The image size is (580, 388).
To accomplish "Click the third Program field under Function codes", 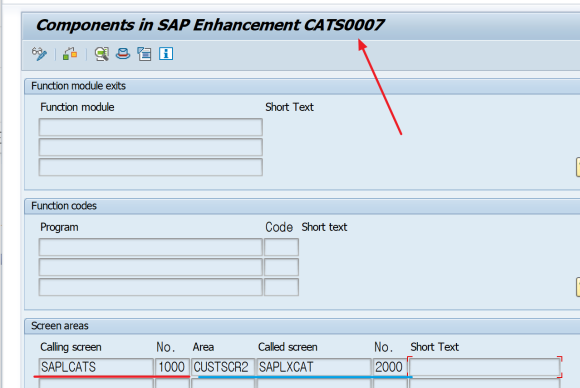I will click(151, 287).
